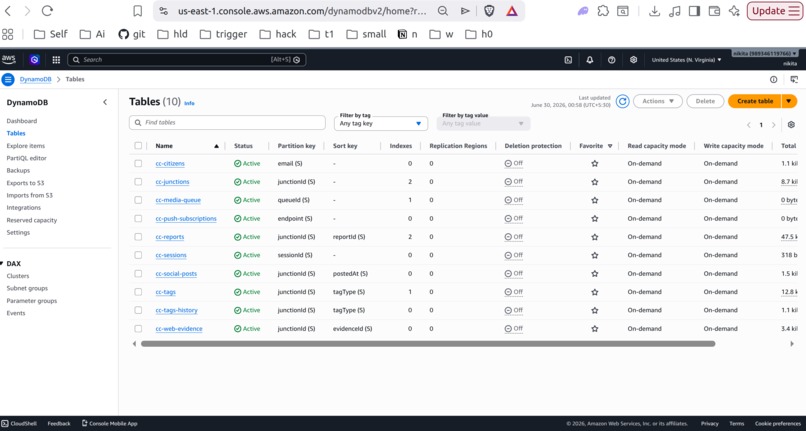Click the Amazon Q icon next to AWS logo
This screenshot has height=431, width=806.
coord(34,60)
